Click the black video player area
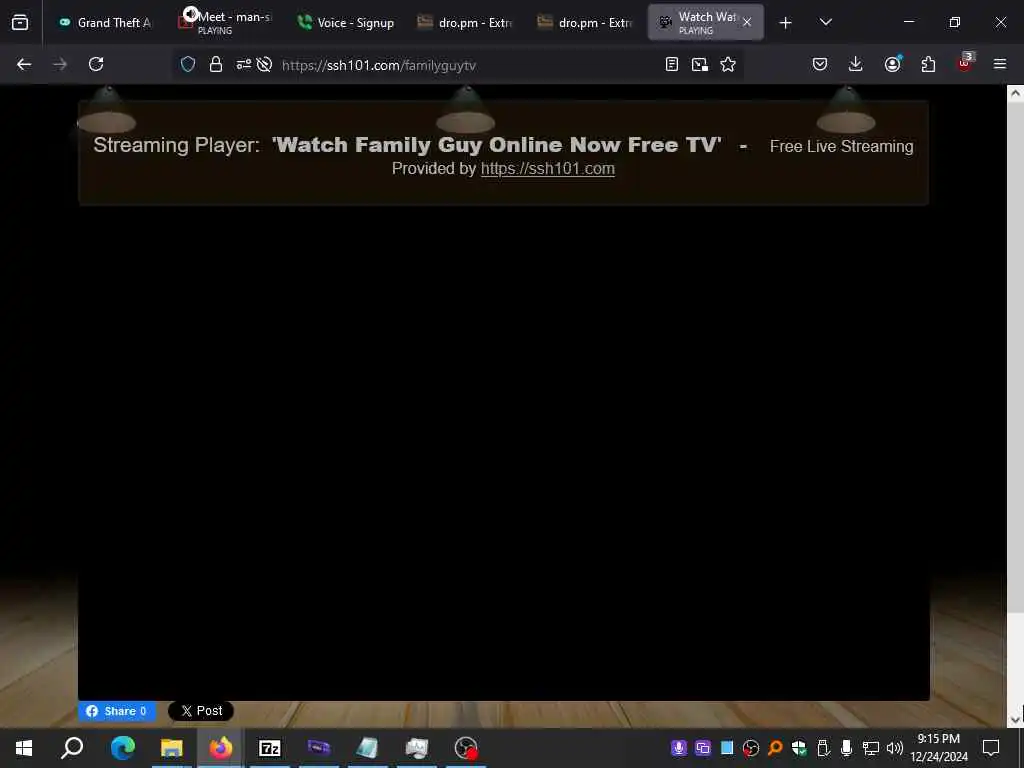The width and height of the screenshot is (1024, 768). click(x=504, y=453)
